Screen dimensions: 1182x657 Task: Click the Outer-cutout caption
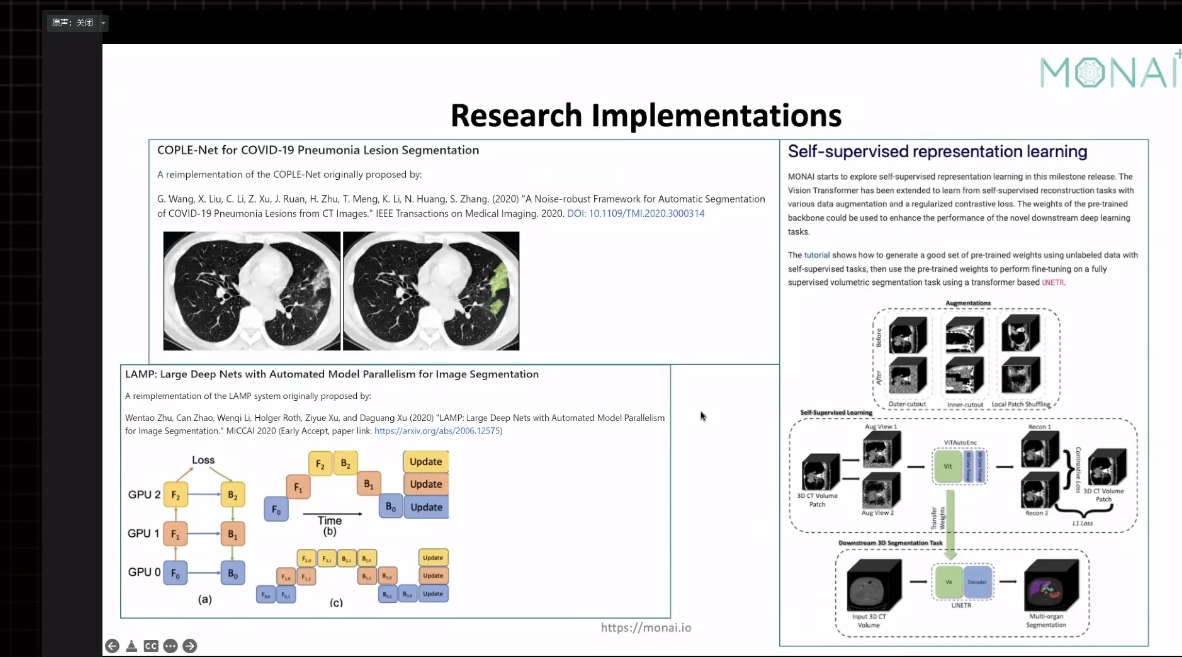click(x=907, y=404)
